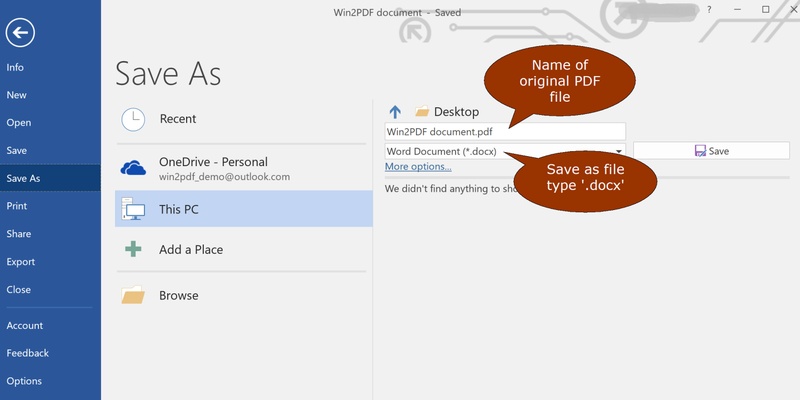The width and height of the screenshot is (800, 400).
Task: Click the Recent clock icon
Action: (133, 119)
